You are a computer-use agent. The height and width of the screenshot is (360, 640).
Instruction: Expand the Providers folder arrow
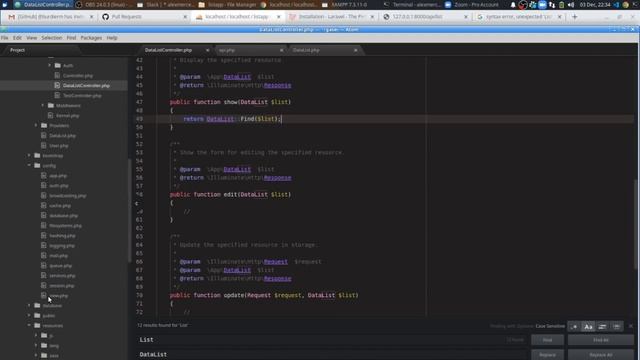coord(36,125)
